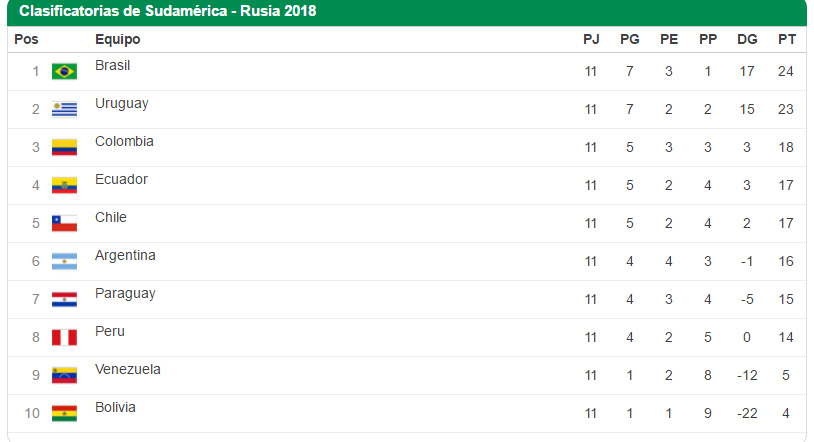Click the Venezuela flag icon
Screen dimensions: 814x442
click(x=64, y=375)
